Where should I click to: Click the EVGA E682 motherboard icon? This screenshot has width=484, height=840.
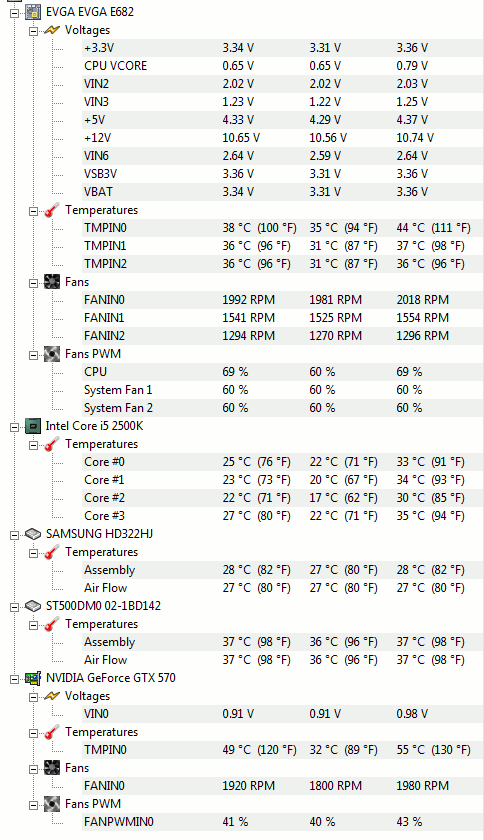(x=33, y=12)
